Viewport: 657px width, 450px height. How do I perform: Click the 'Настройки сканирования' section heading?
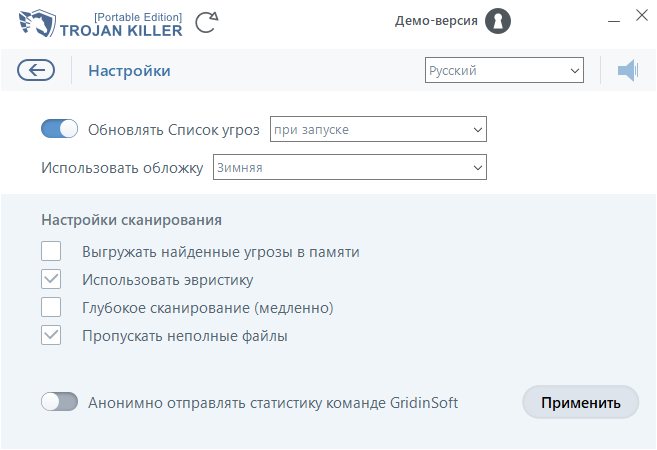click(x=132, y=220)
